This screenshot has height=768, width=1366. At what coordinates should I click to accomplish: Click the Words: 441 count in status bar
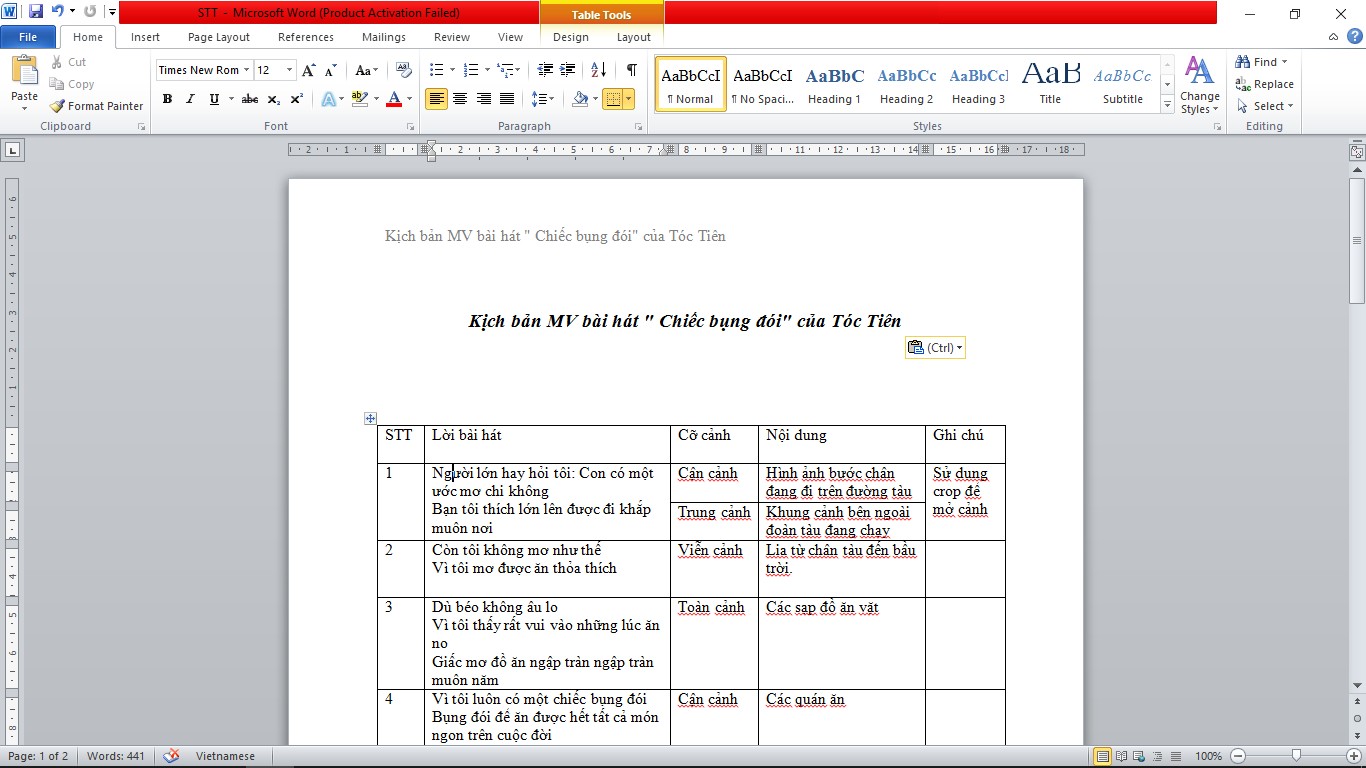tap(116, 756)
